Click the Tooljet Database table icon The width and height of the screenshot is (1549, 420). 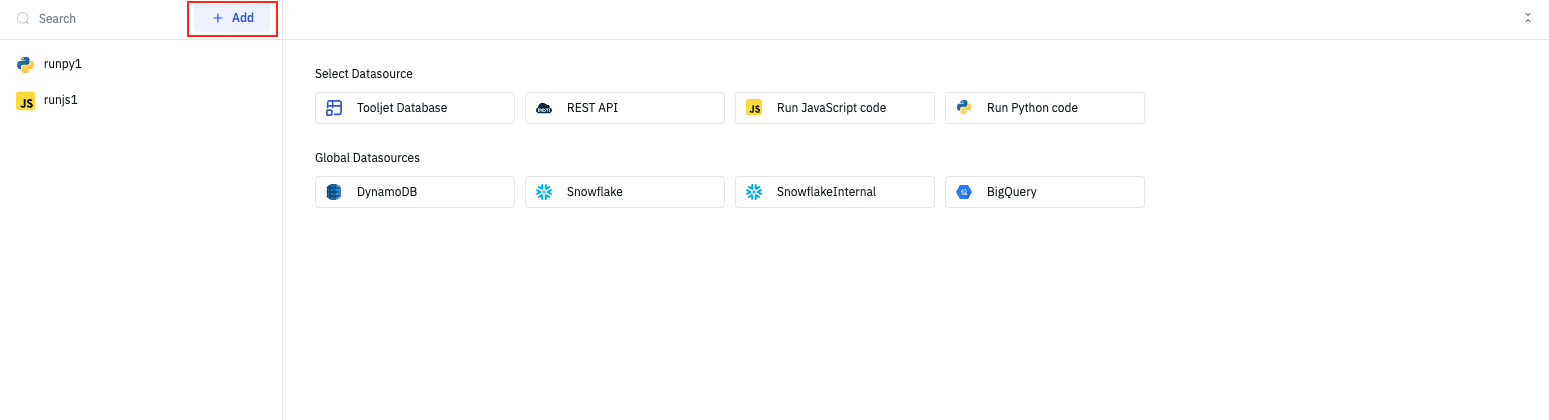(334, 108)
